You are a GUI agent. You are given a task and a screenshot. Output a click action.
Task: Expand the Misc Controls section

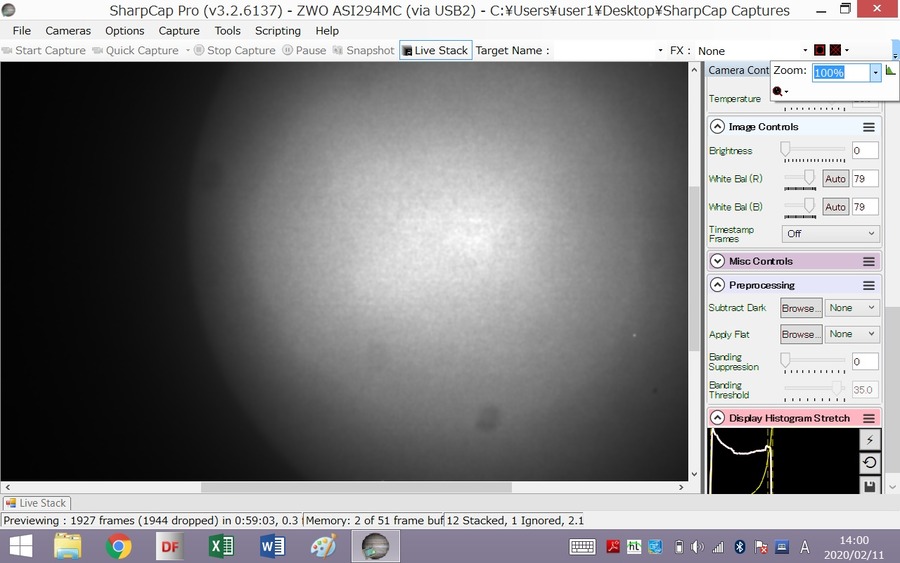(717, 261)
